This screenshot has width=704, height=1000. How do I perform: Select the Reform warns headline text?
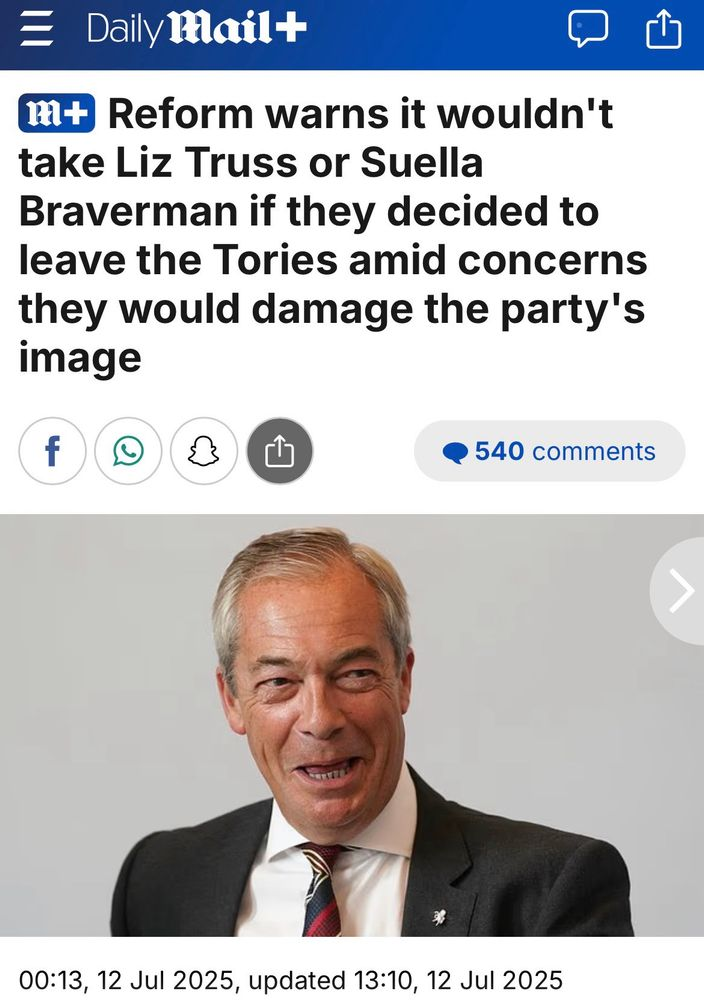(333, 235)
